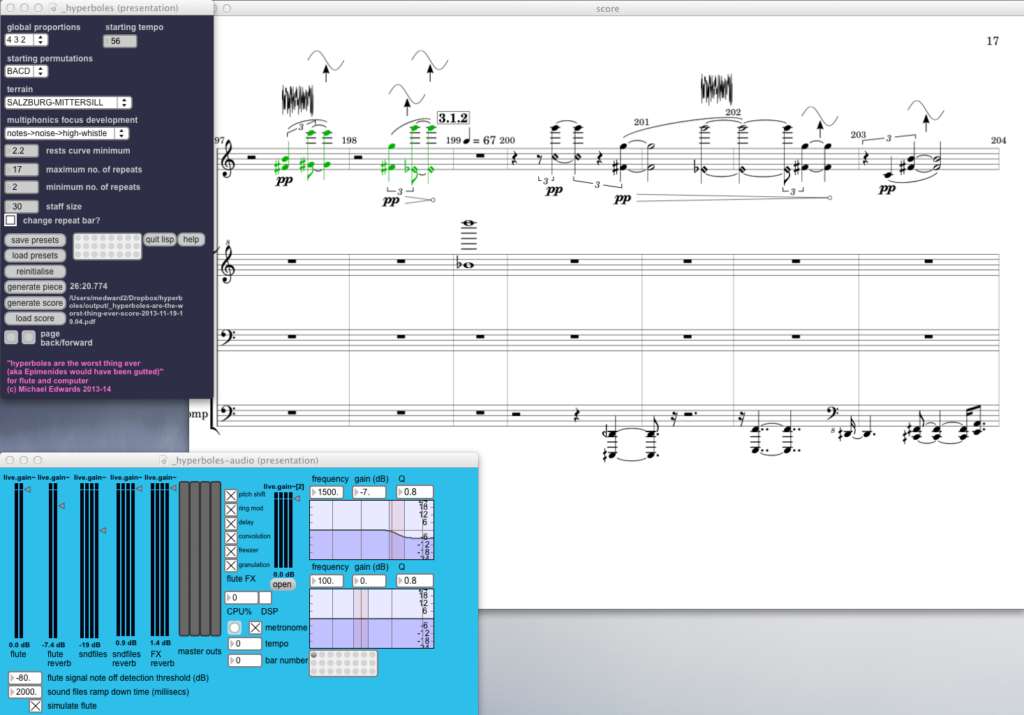Open the starting permutations BACD menu
Image resolution: width=1024 pixels, height=715 pixels.
click(26, 71)
